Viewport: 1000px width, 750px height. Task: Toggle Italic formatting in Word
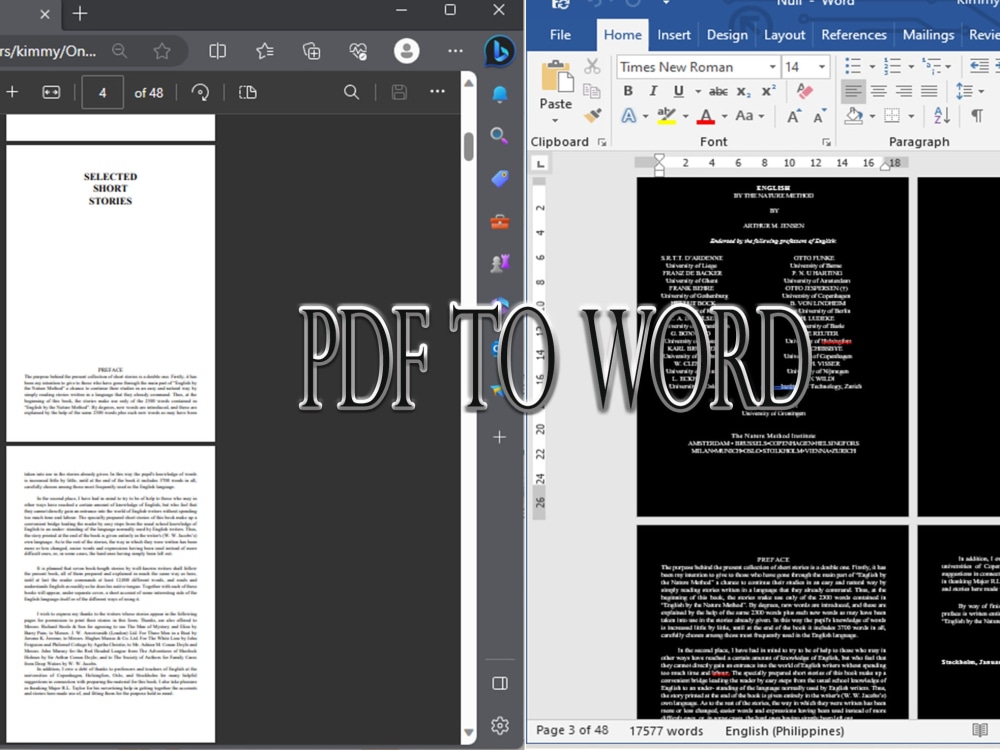pos(653,91)
